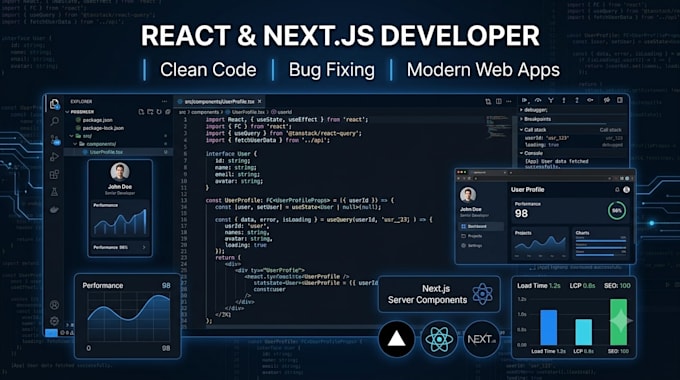The height and width of the screenshot is (380, 680).
Task: Click the Continue debug toolbar icon
Action: tap(525, 100)
